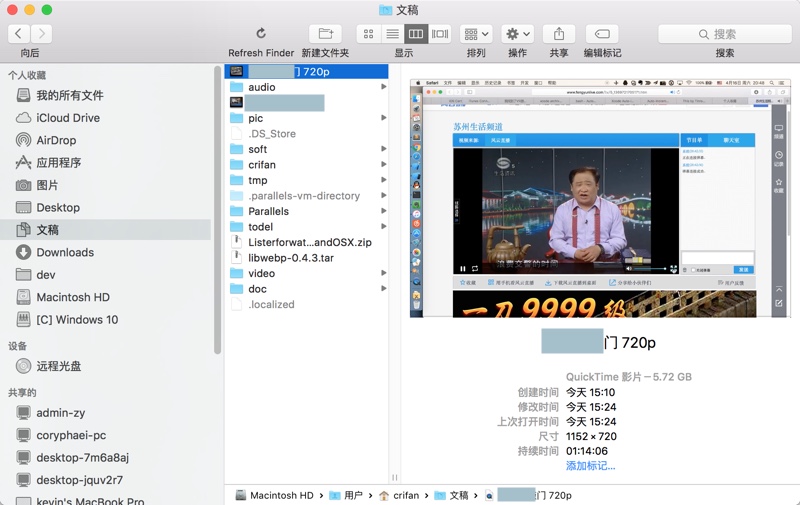Create a new folder with toolbar icon
The image size is (800, 505).
[x=326, y=34]
